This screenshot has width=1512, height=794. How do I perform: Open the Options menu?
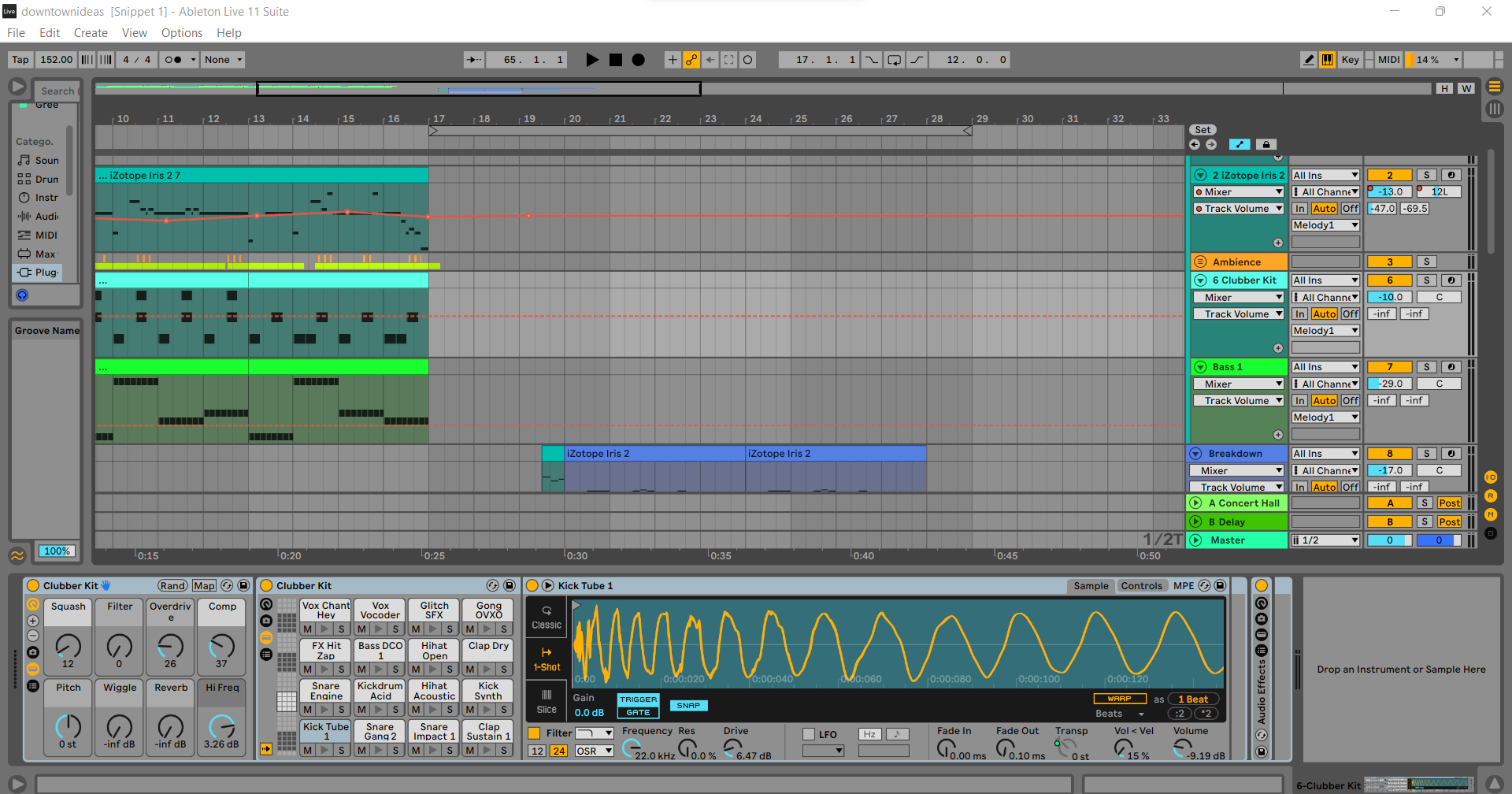[182, 33]
